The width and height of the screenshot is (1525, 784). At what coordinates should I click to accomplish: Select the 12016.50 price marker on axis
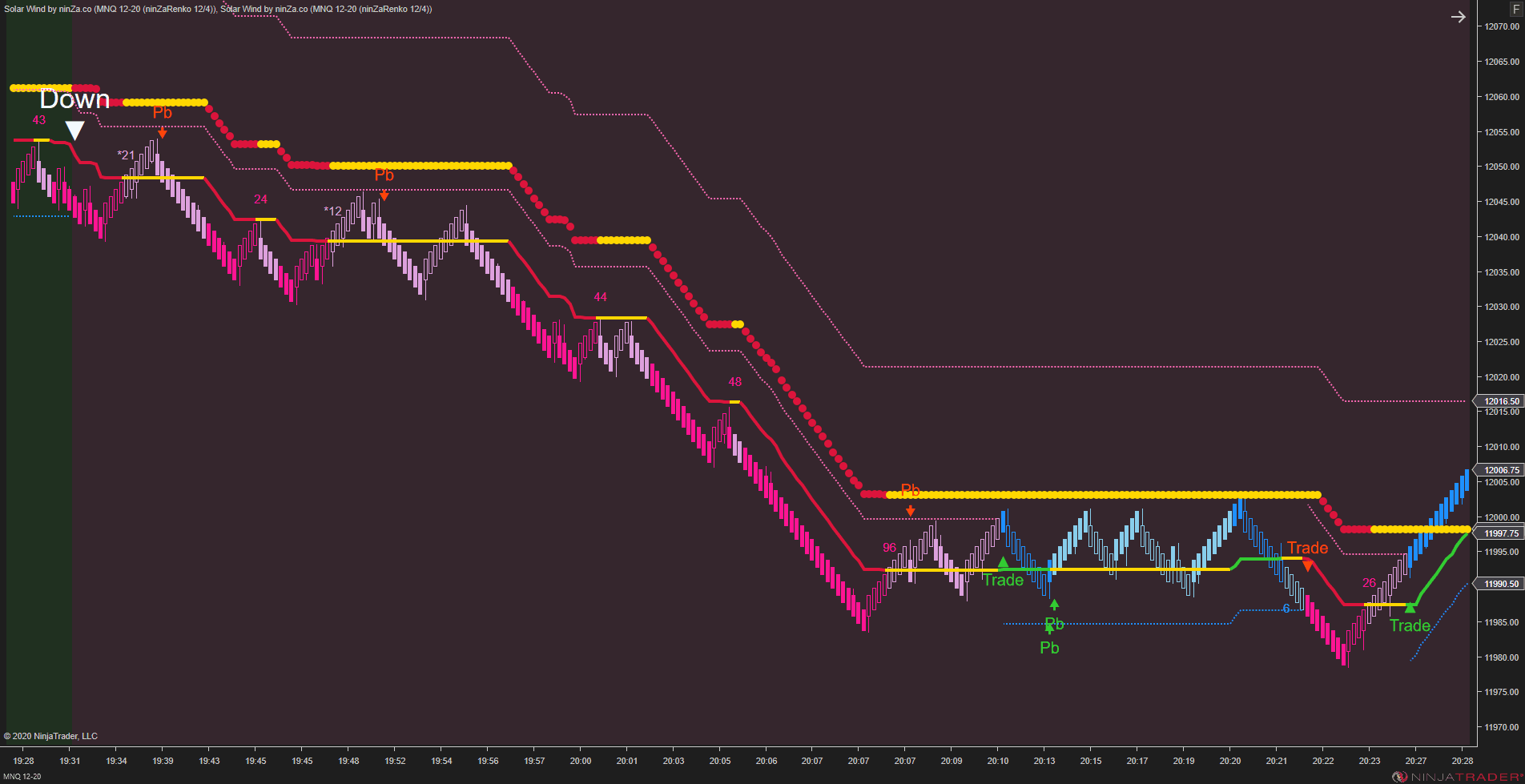tap(1498, 401)
